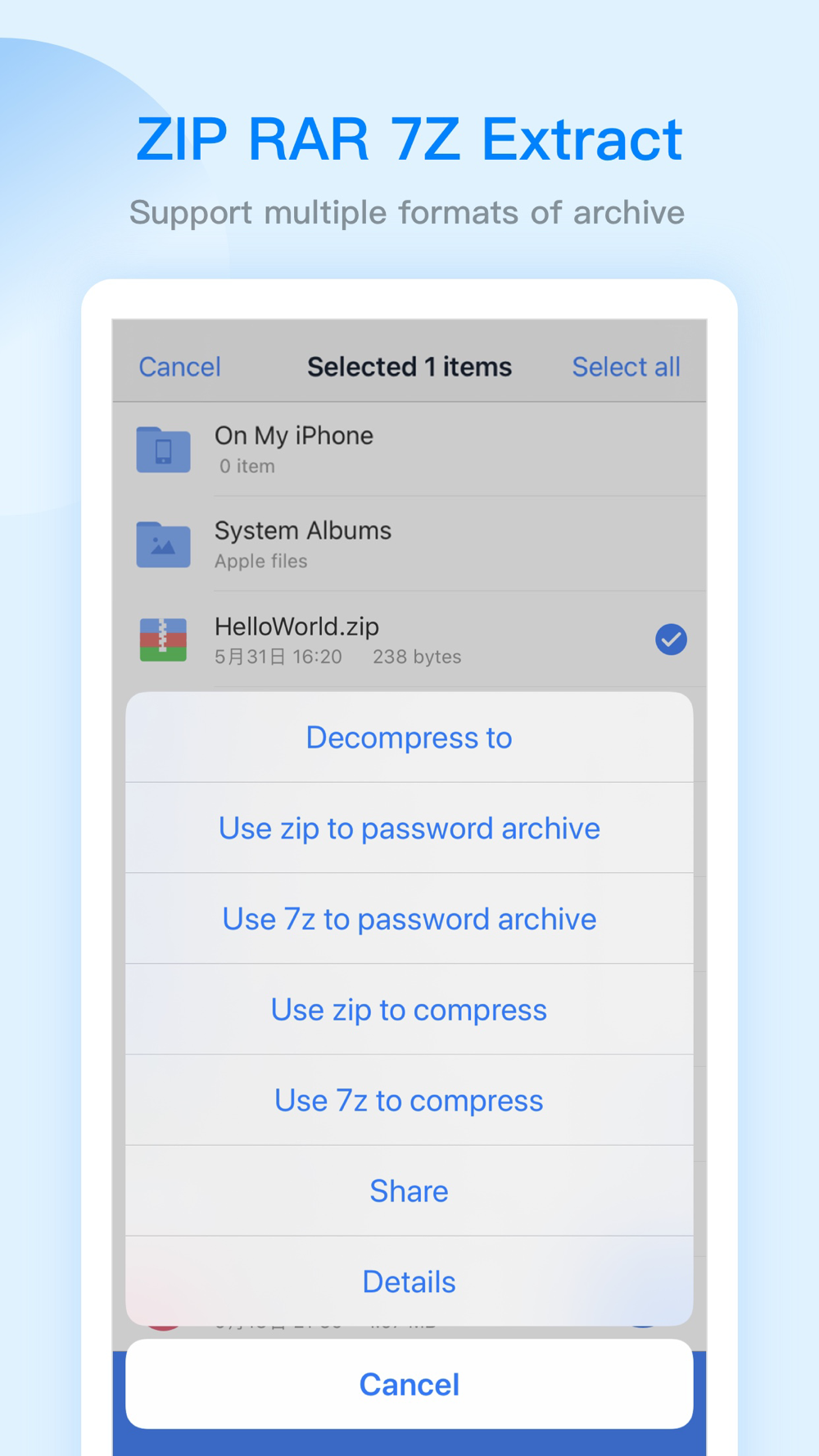Open the On My iPhone row

(409, 450)
